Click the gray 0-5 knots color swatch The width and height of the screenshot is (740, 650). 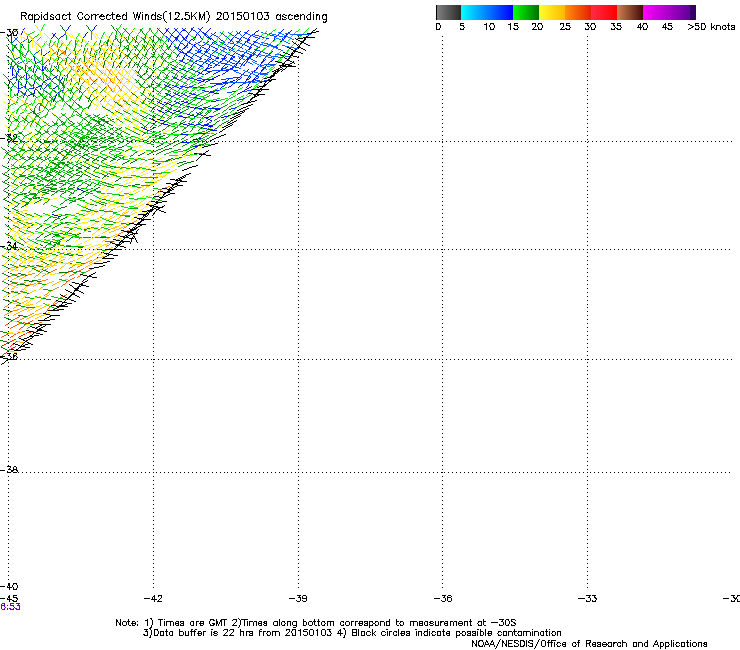point(448,12)
